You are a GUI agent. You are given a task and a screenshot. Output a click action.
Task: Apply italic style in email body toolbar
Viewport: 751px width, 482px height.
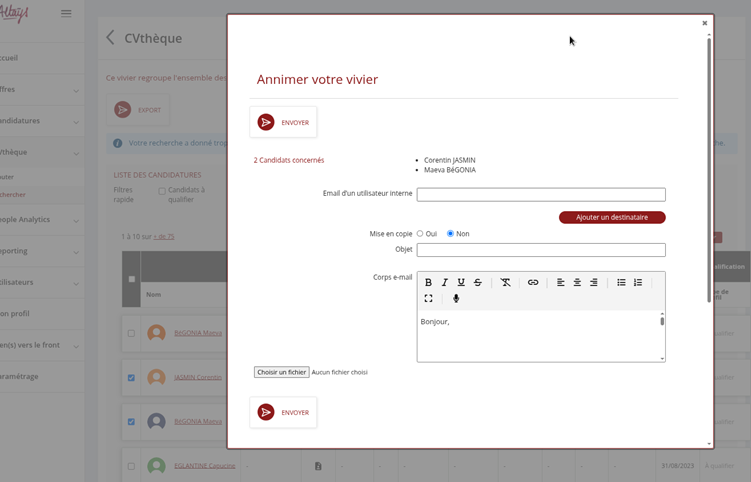pyautogui.click(x=445, y=283)
